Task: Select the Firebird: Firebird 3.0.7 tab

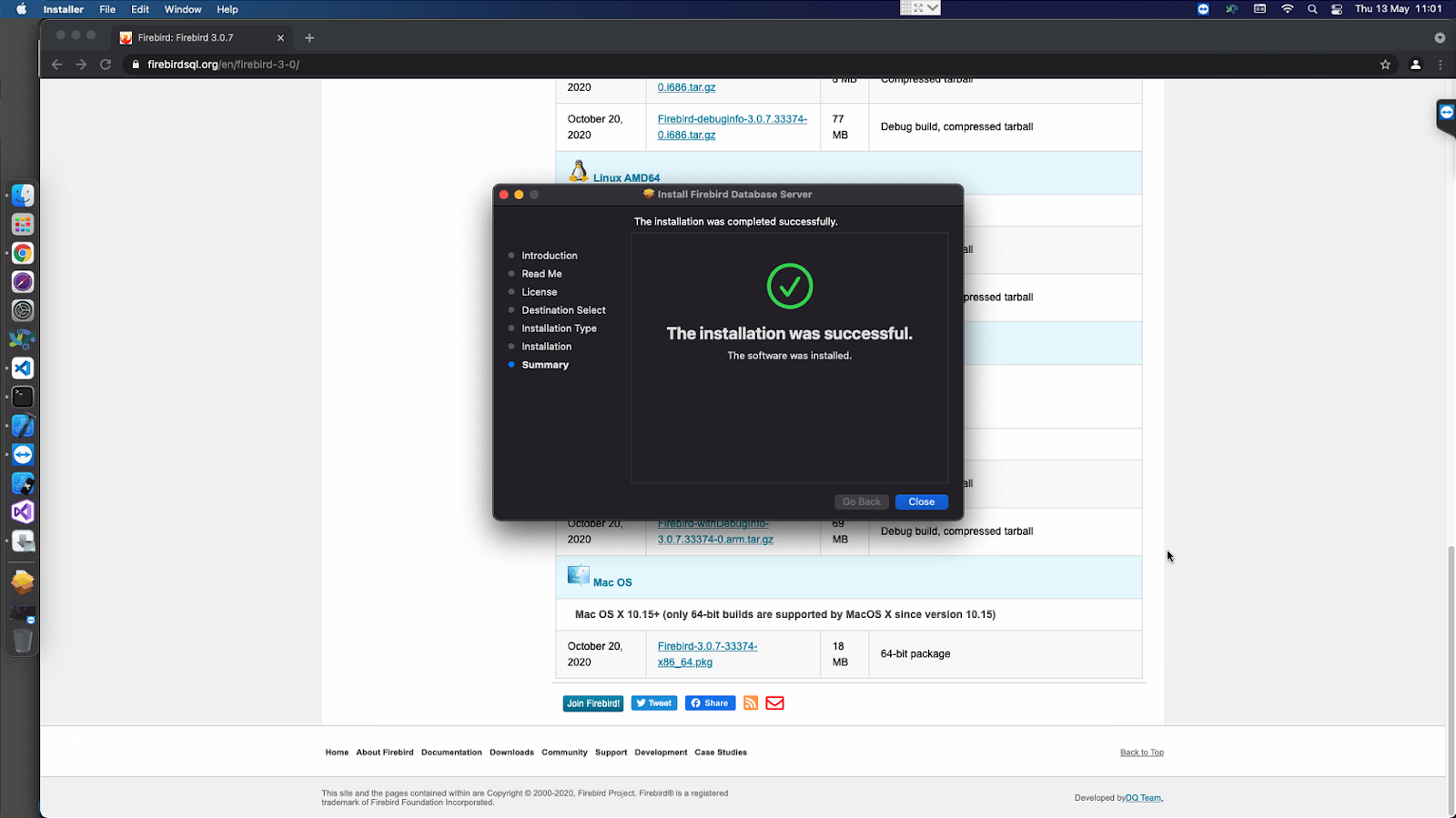Action: click(x=202, y=38)
